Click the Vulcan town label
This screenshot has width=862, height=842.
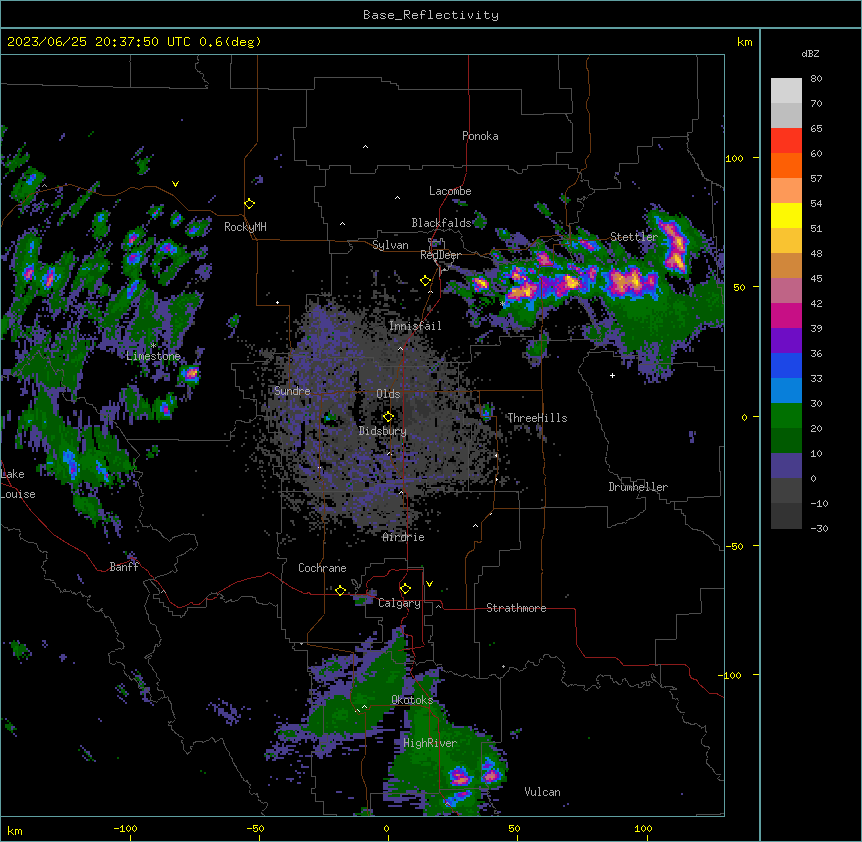point(542,792)
